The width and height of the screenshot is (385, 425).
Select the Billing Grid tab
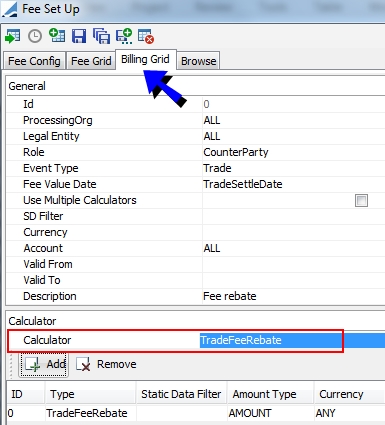(x=145, y=59)
